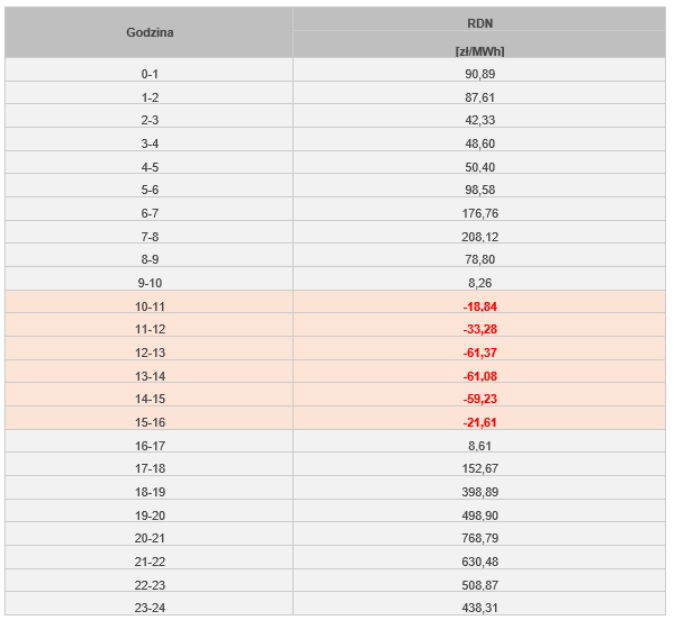The width and height of the screenshot is (673, 620).
Task: Select the 19-20 hour row
Action: tap(150, 513)
